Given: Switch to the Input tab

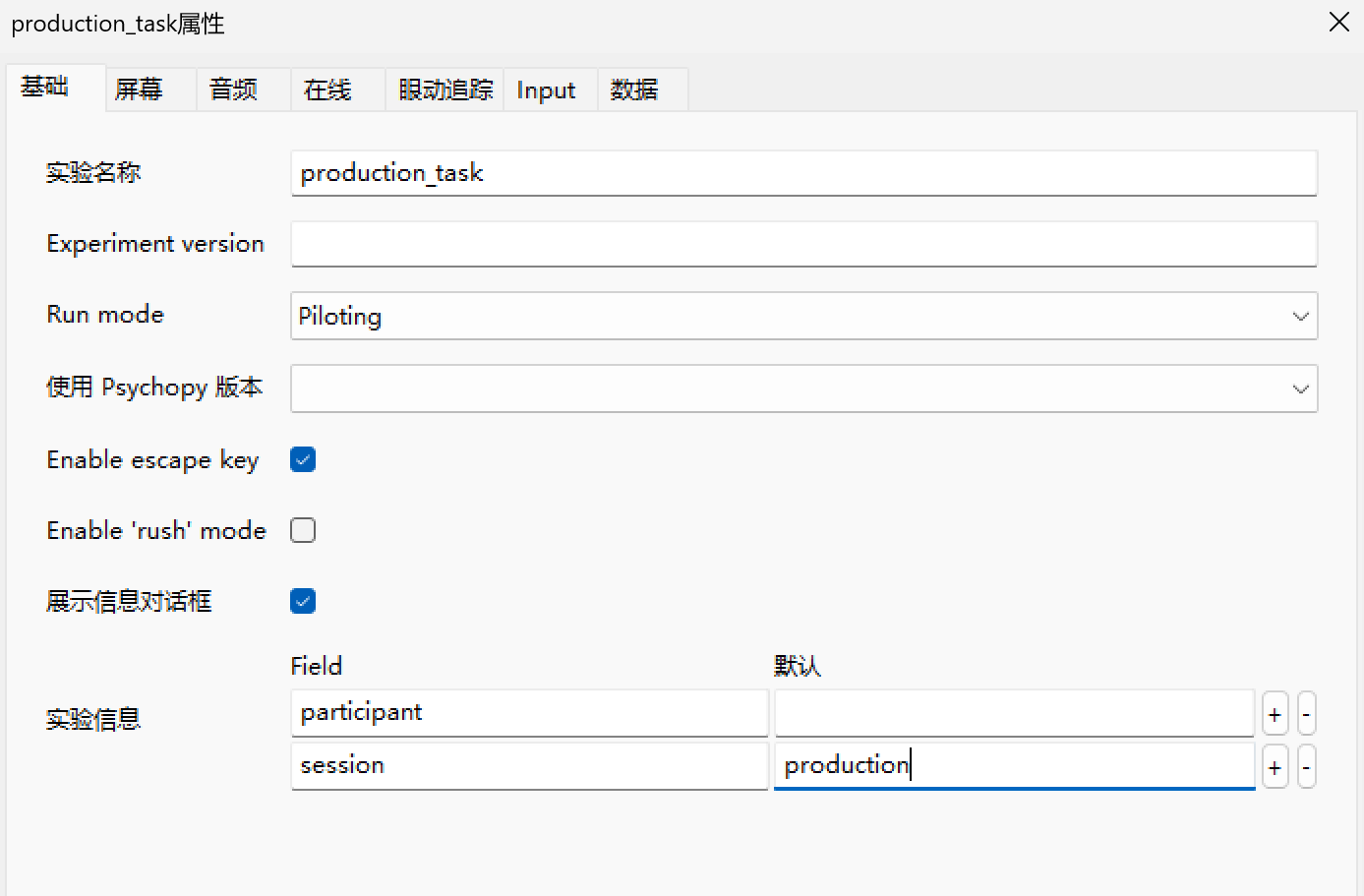Looking at the screenshot, I should coord(546,90).
